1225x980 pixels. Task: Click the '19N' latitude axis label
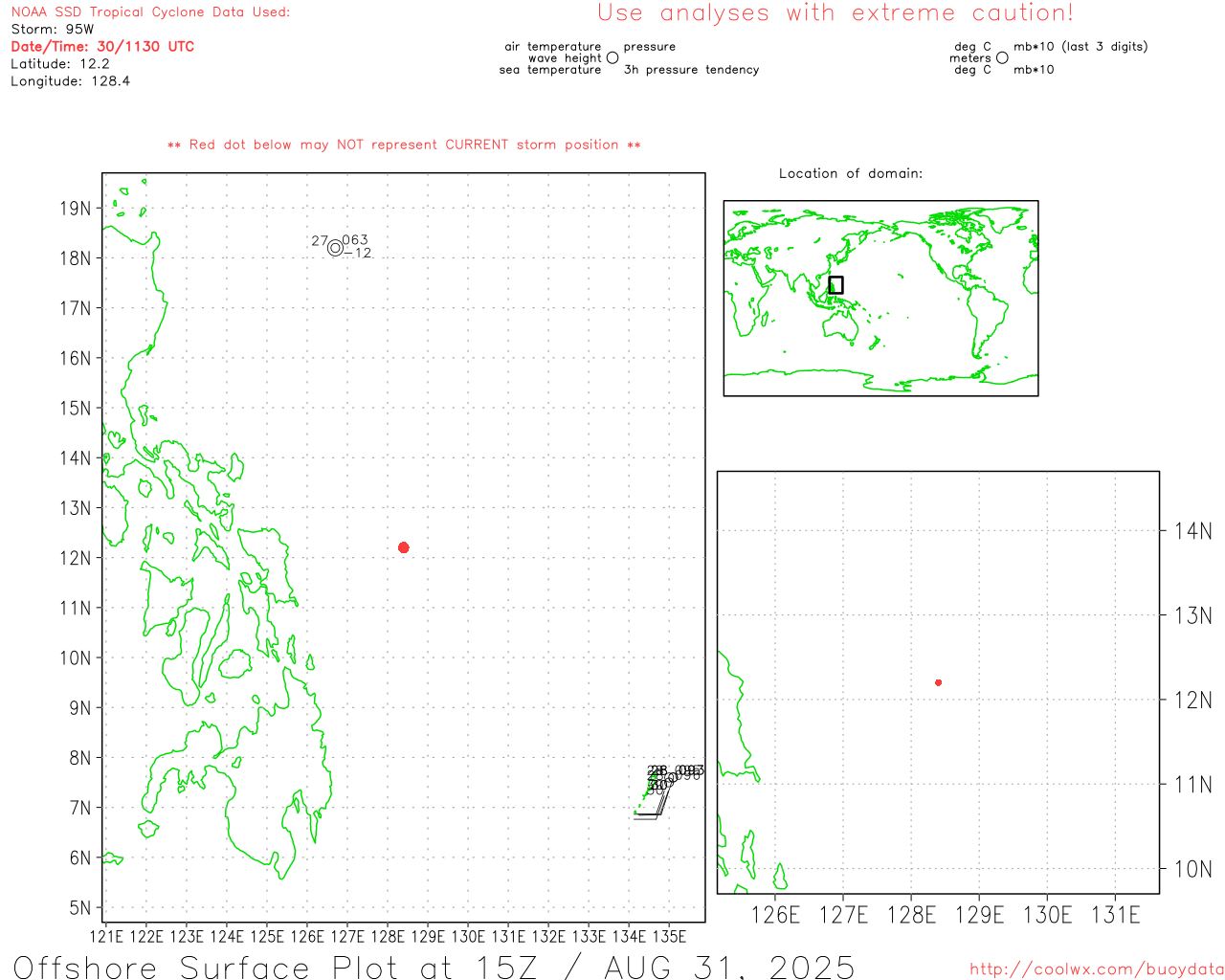[x=76, y=209]
